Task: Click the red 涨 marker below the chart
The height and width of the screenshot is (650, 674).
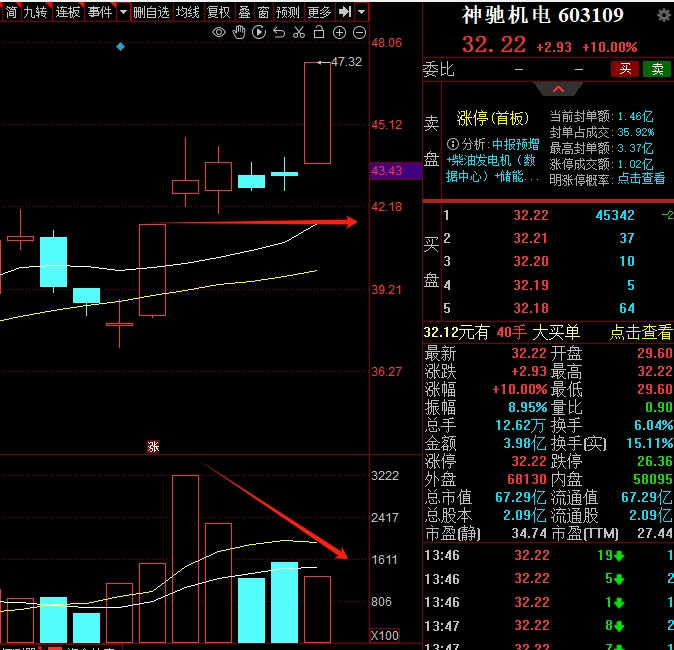Action: (153, 447)
